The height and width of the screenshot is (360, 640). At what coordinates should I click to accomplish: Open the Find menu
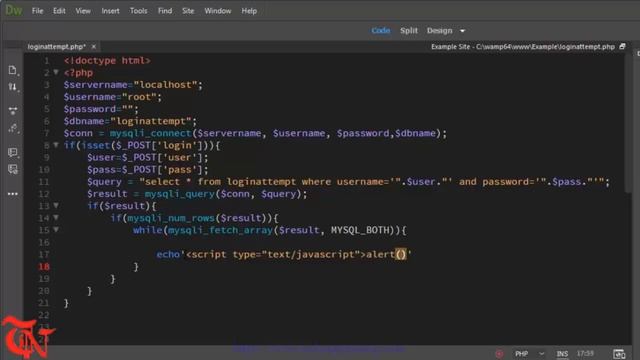[165, 11]
